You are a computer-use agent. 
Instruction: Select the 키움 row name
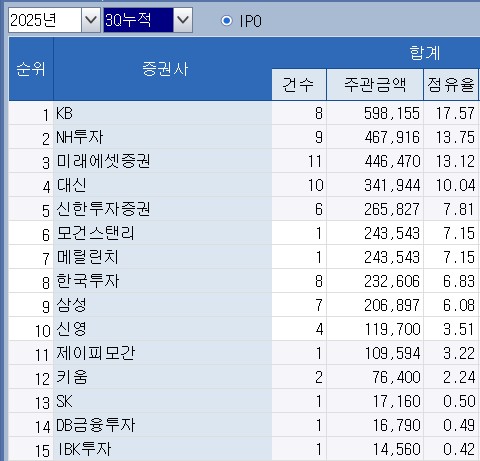72,377
